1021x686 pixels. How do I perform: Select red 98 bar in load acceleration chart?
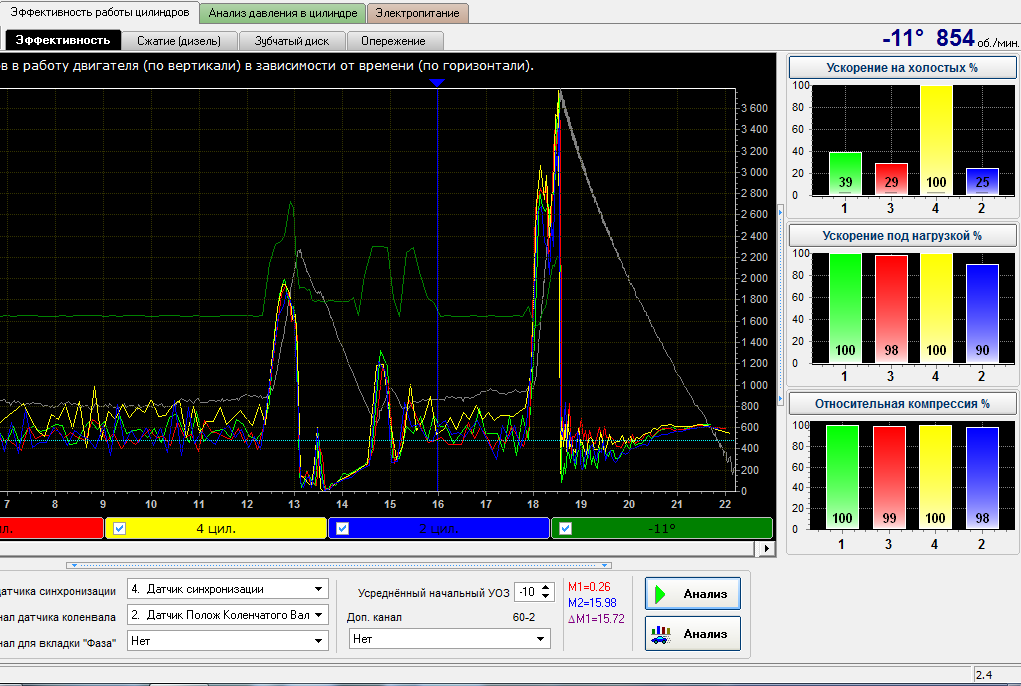[x=891, y=309]
